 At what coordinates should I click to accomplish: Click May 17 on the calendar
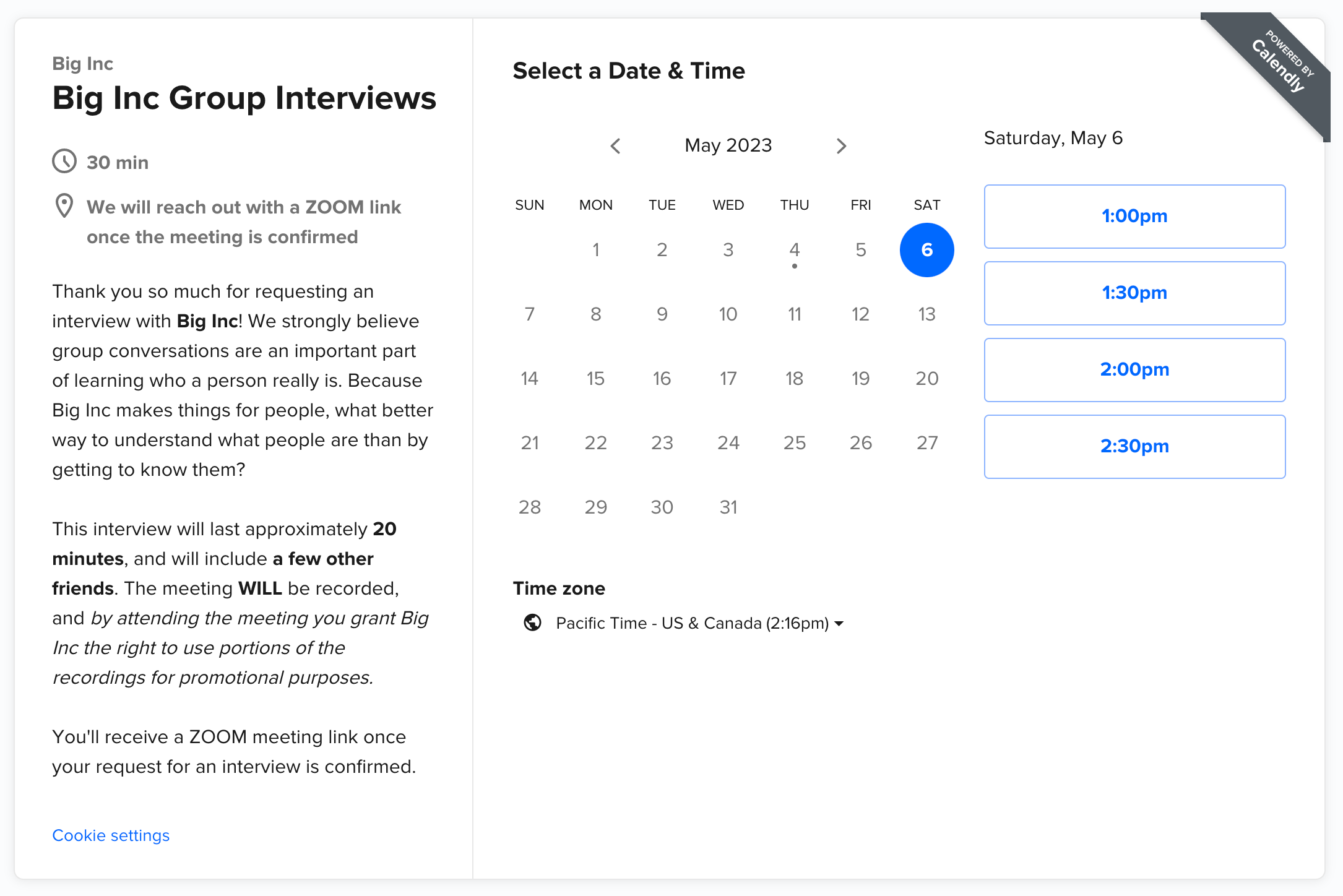[x=728, y=379]
